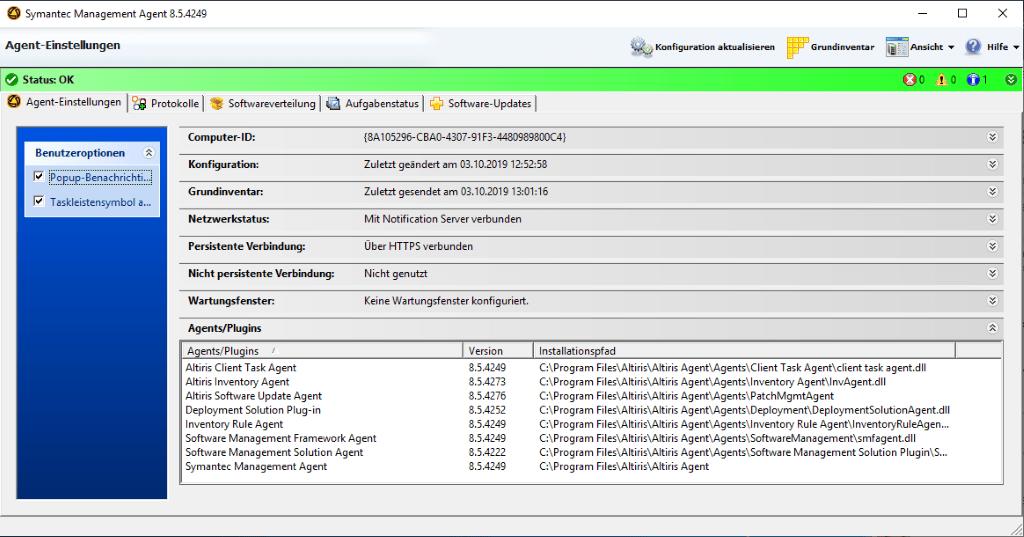Image resolution: width=1024 pixels, height=537 pixels.
Task: Collapse the Benutzeroptionen panel
Action: pyautogui.click(x=149, y=153)
